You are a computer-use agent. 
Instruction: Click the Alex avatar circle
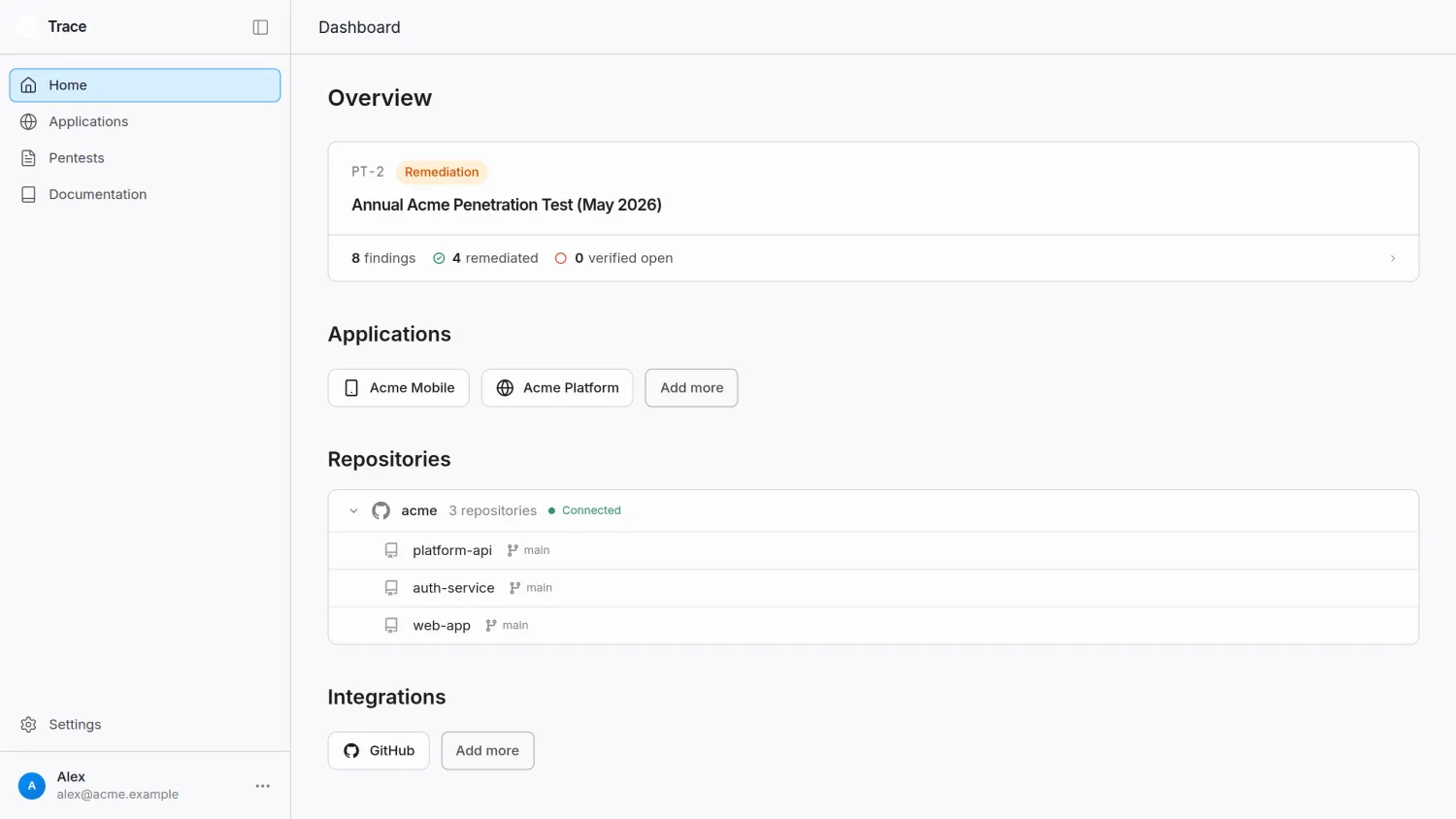(x=32, y=786)
